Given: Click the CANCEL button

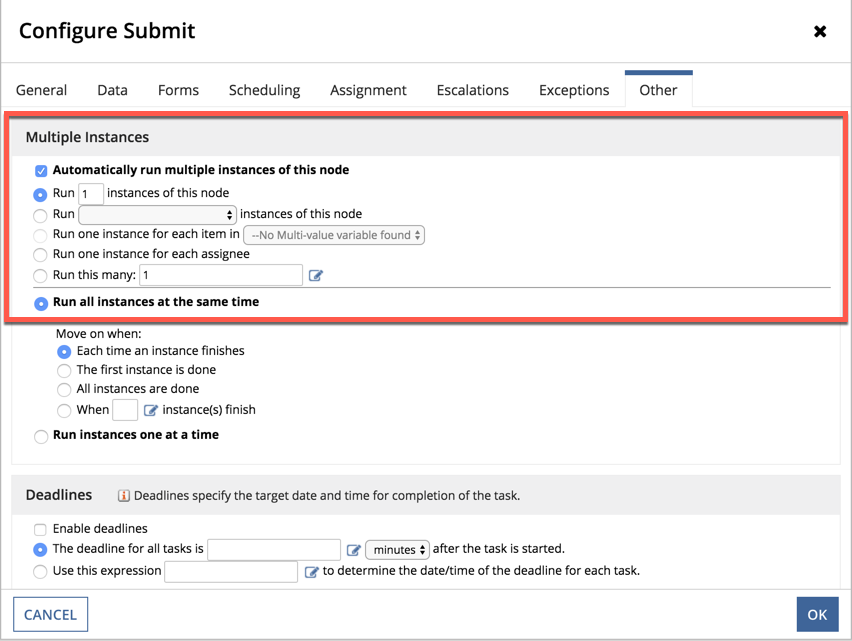Looking at the screenshot, I should coord(51,614).
